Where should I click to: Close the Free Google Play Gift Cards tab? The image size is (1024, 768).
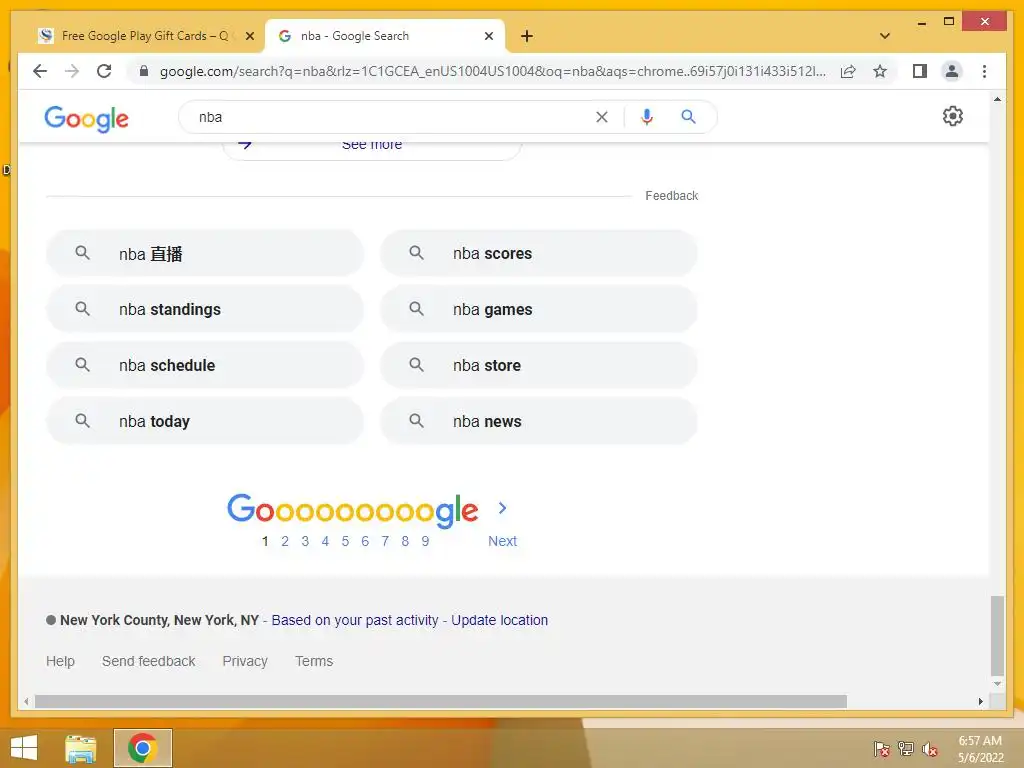249,36
